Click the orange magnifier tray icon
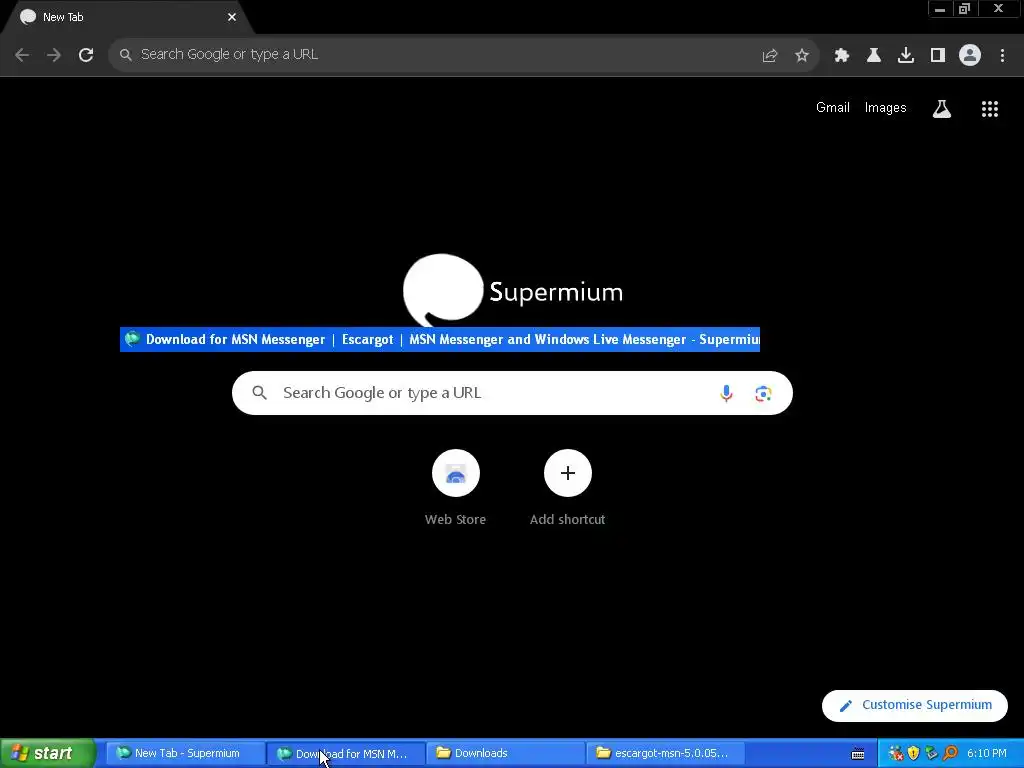Image resolution: width=1024 pixels, height=768 pixels. click(950, 754)
